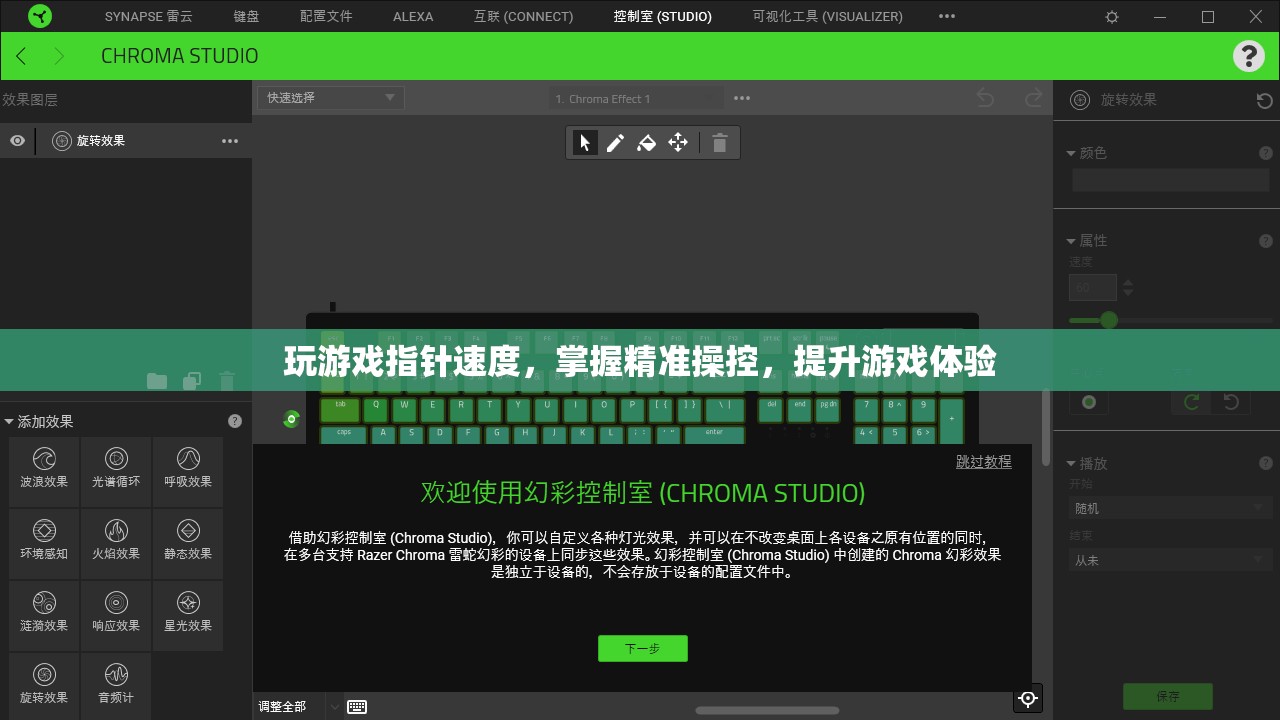This screenshot has height=720, width=1280.
Task: Open 旋转效果 layer more options
Action: click(x=230, y=141)
